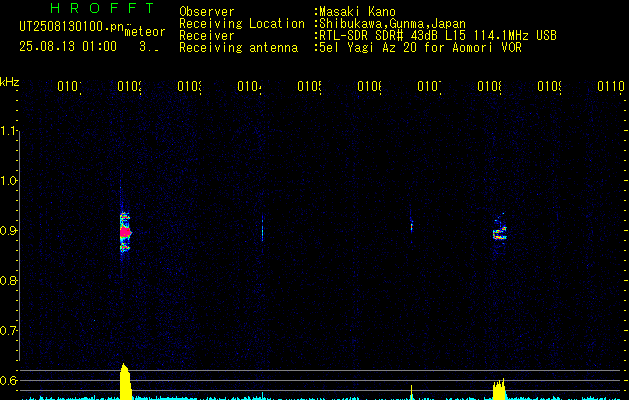Click the wide yellow power peak near 0108

pyautogui.click(x=499, y=389)
